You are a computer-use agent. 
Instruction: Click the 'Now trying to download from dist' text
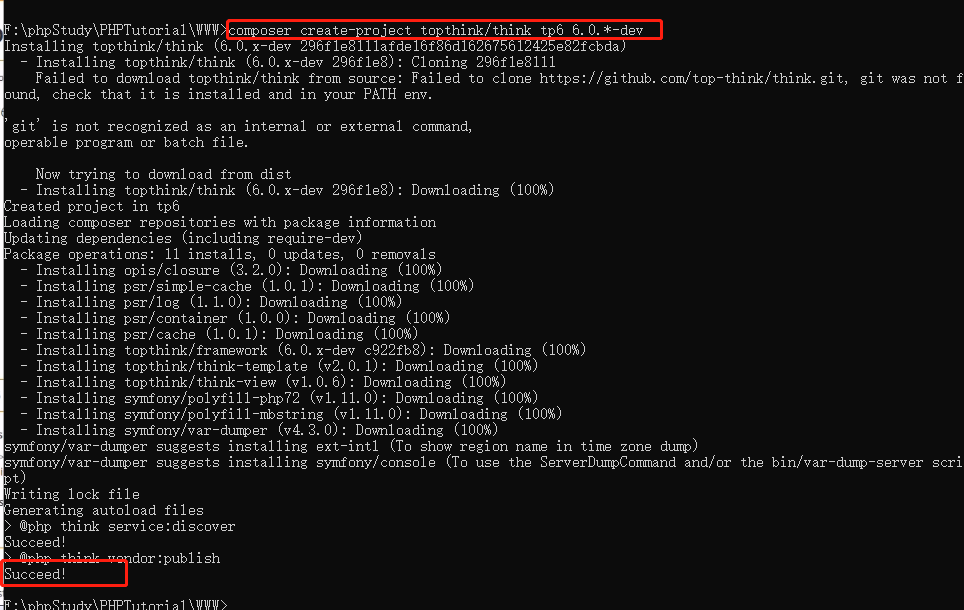164,175
